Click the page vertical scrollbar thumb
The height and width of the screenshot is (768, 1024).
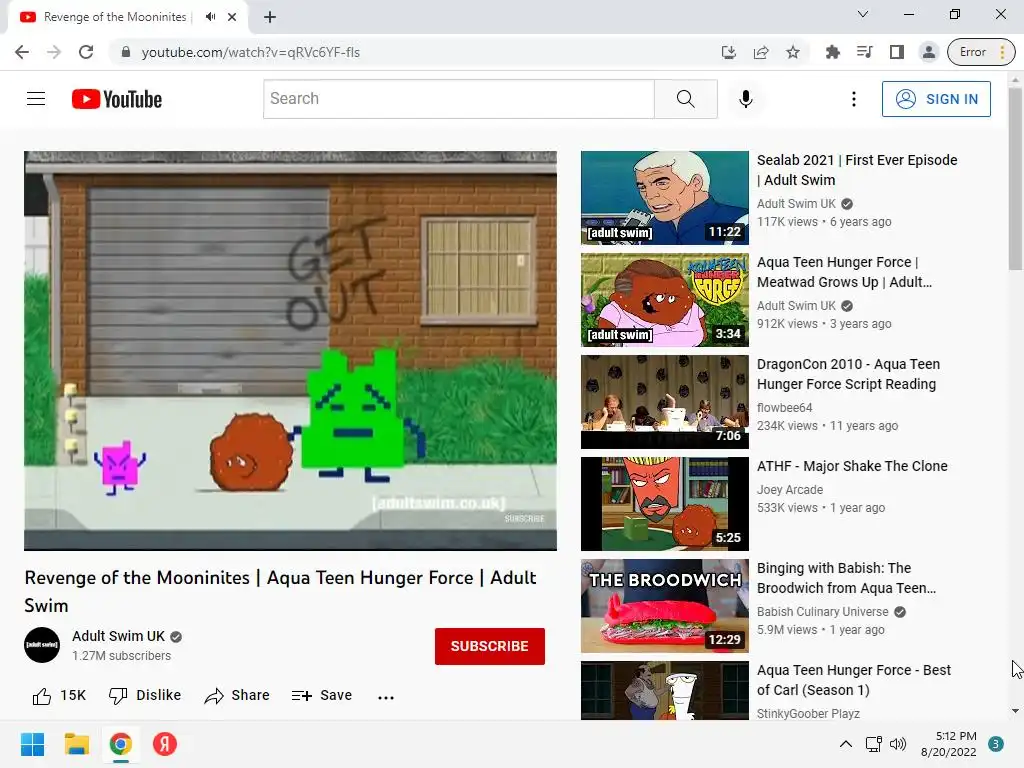[1015, 178]
